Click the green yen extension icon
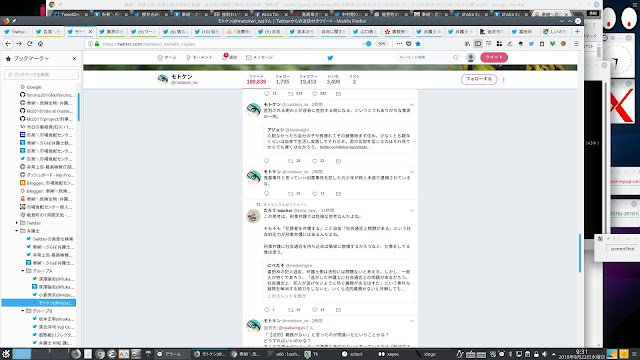The height and width of the screenshot is (360, 640). [552, 44]
